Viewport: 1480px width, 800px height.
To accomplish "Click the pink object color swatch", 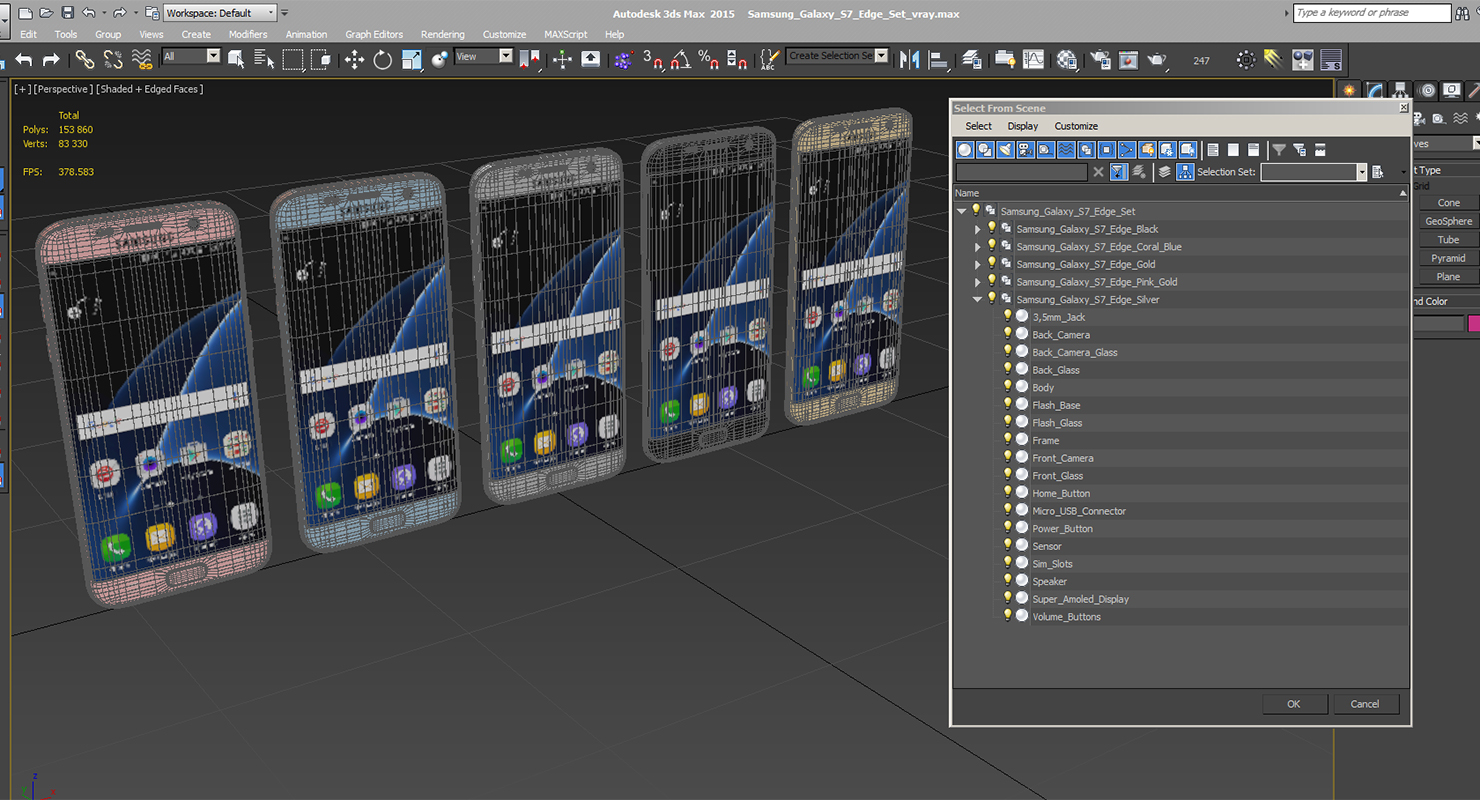I will coord(1474,323).
